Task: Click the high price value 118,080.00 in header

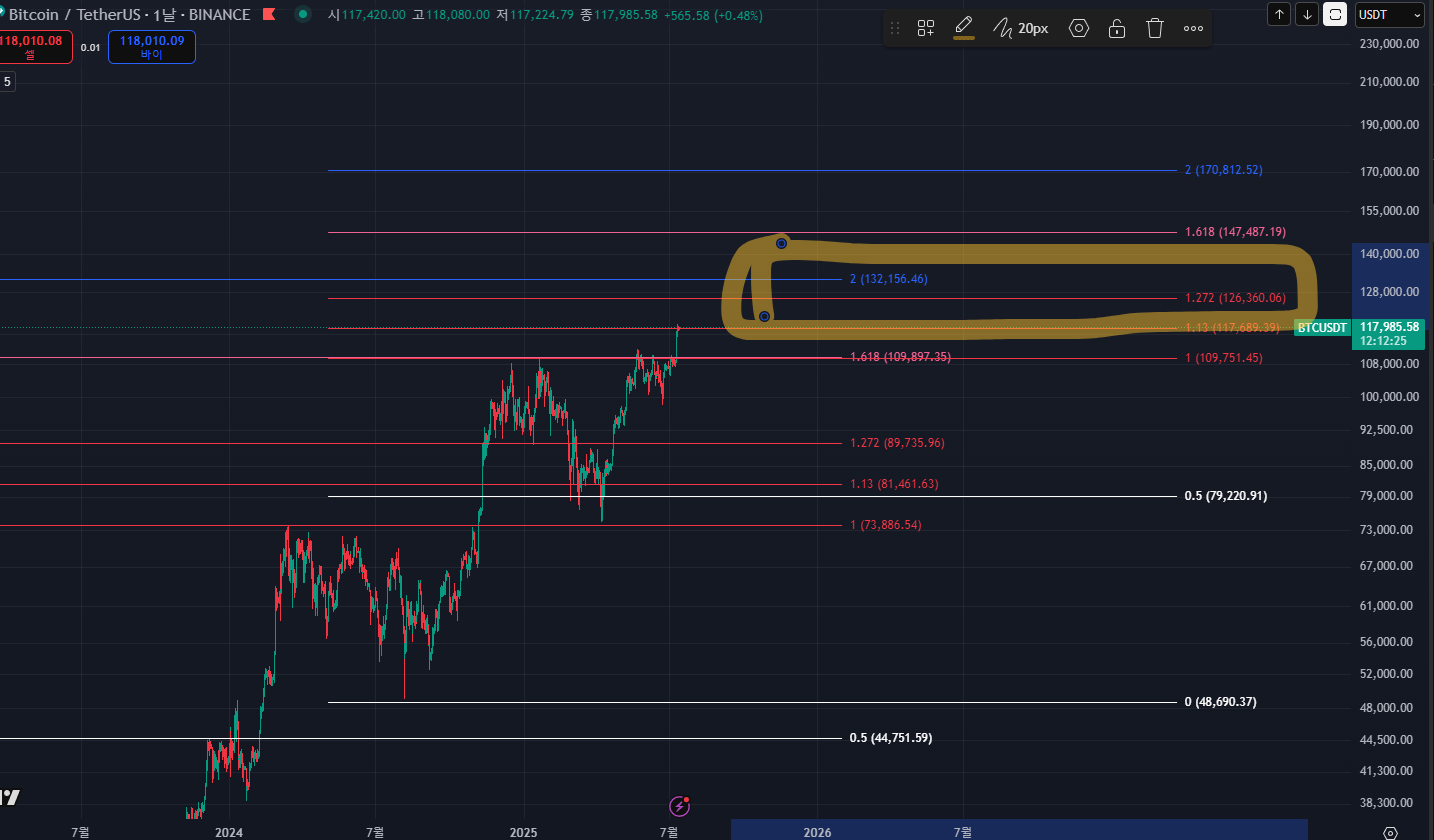Action: pos(457,15)
